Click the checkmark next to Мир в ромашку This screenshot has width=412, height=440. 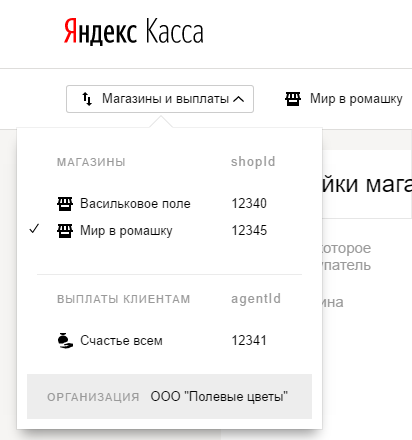tap(34, 229)
